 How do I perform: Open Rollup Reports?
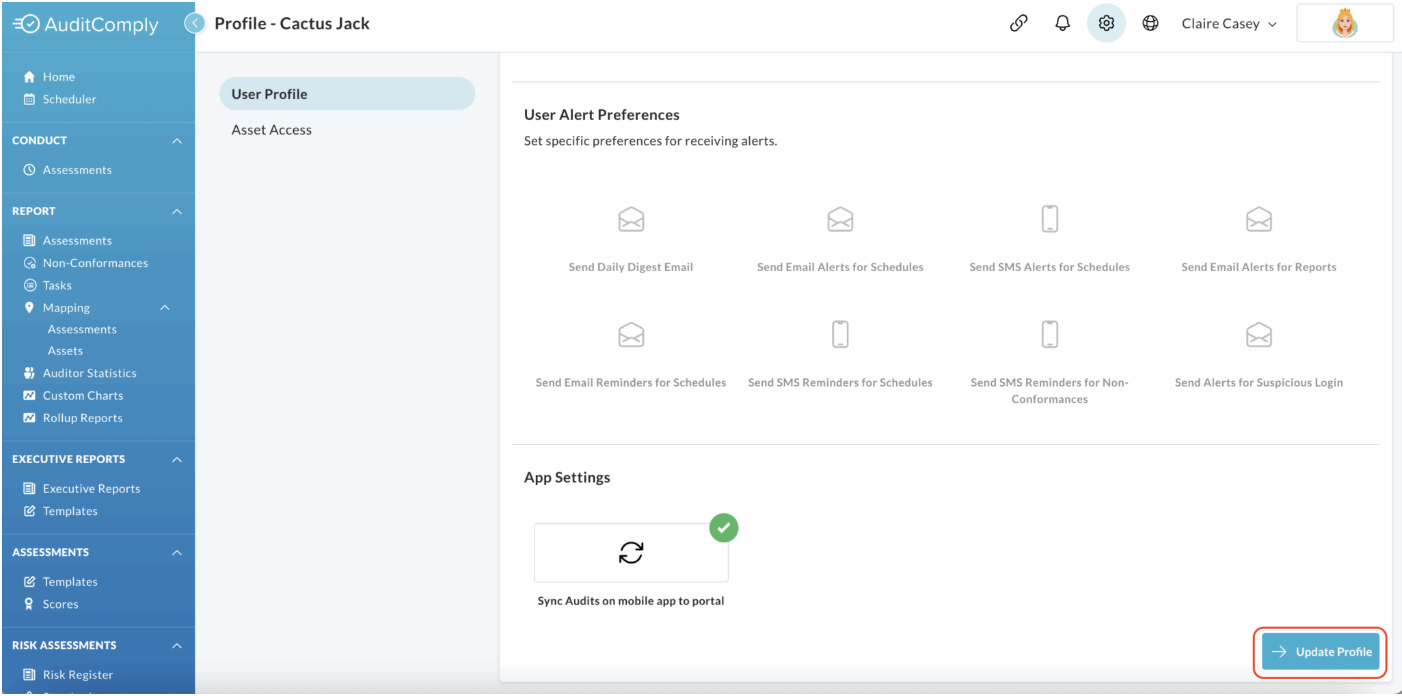(82, 418)
